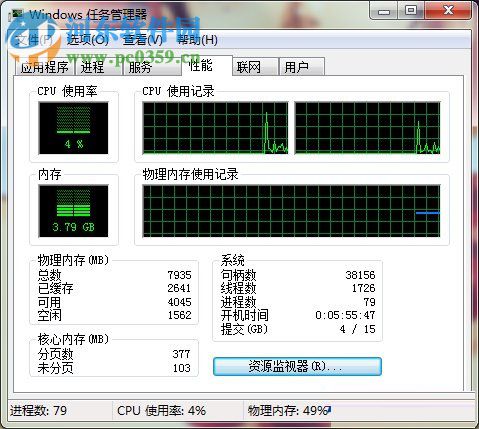479x429 pixels.
Task: Click the 提交(GB) value 4 / 15
Action: 357,329
